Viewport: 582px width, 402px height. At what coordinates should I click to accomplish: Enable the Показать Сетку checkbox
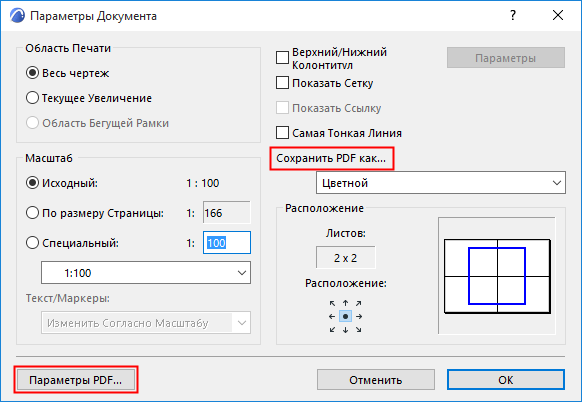[282, 83]
